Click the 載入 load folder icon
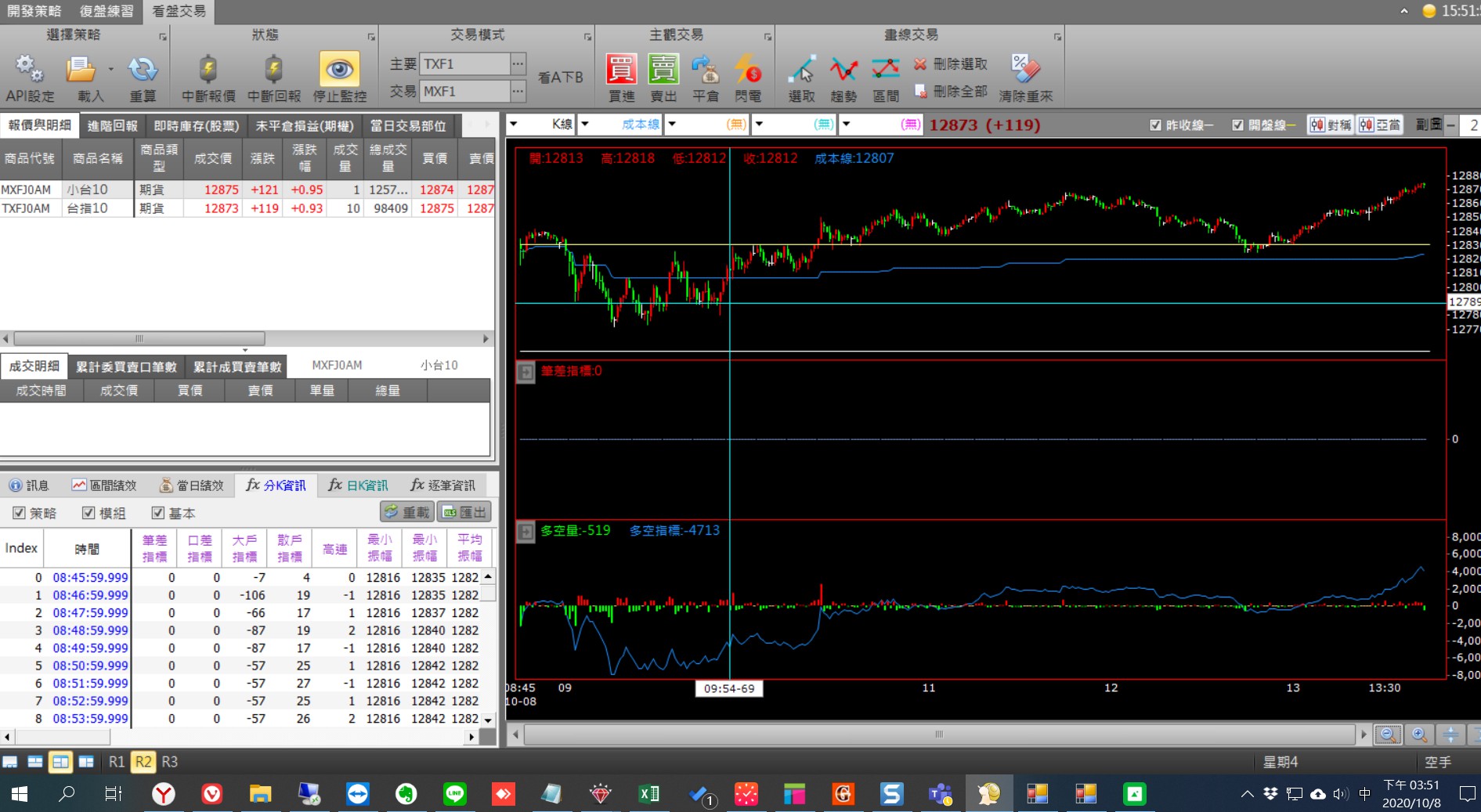This screenshot has width=1481, height=812. coord(81,69)
